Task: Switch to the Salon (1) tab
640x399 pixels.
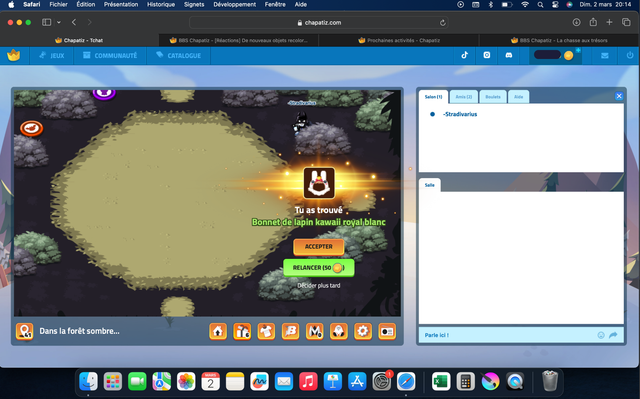Action: [433, 97]
